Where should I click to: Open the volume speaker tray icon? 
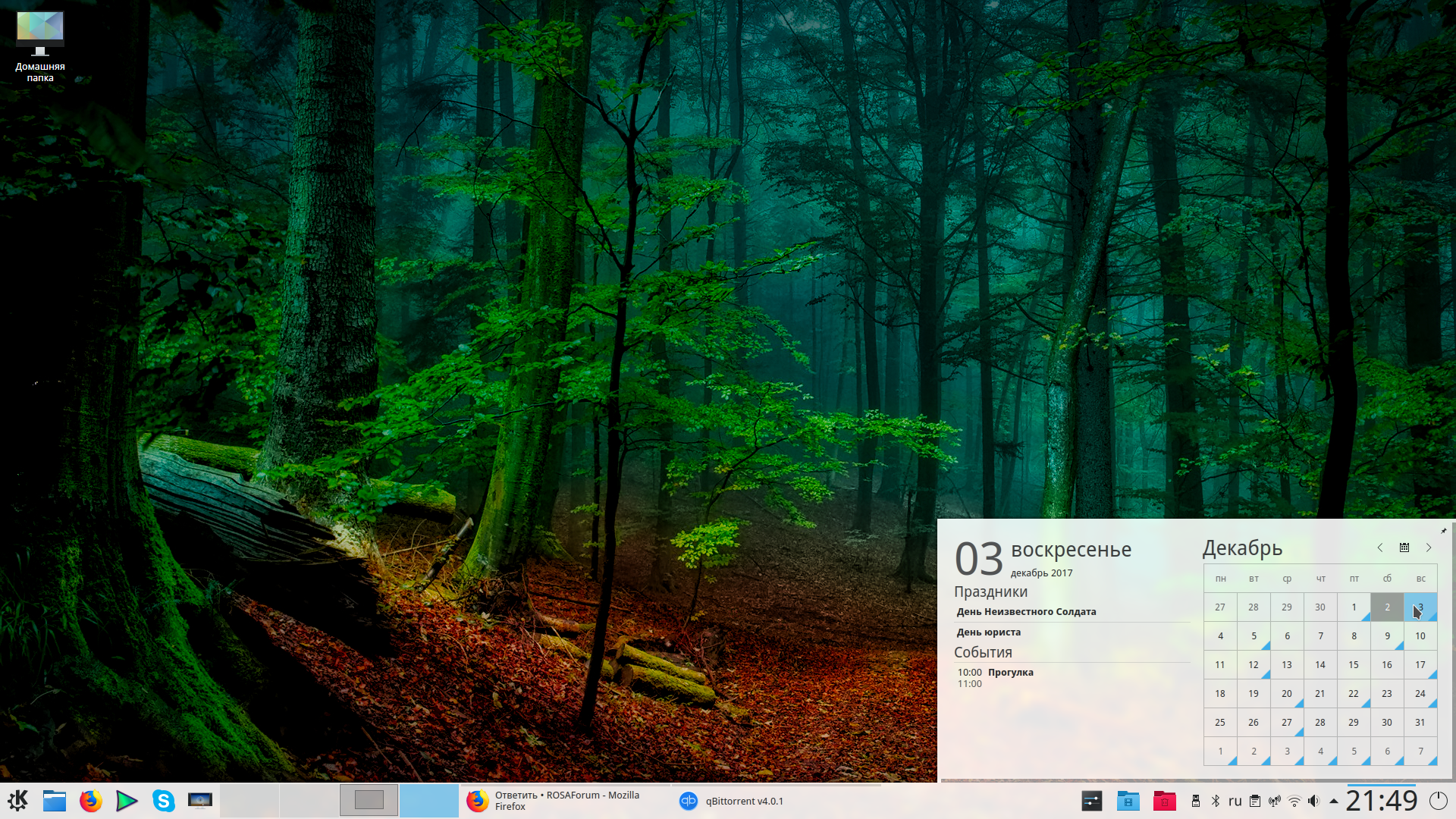(x=1313, y=801)
